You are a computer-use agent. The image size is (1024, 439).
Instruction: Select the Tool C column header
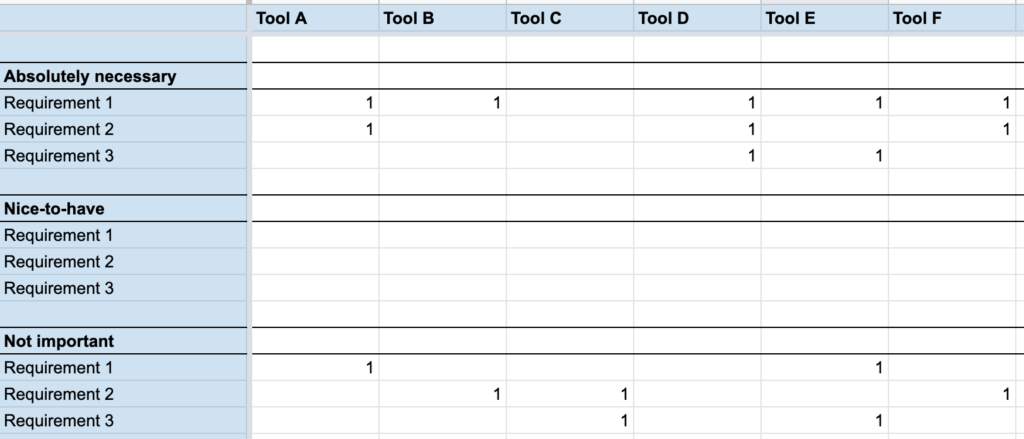(570, 18)
